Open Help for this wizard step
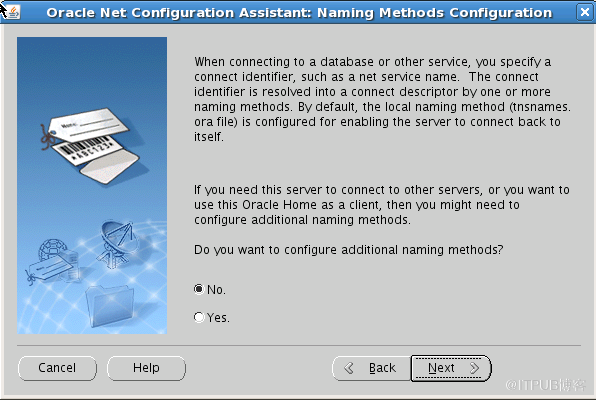Viewport: 596px width, 400px height. pos(146,368)
